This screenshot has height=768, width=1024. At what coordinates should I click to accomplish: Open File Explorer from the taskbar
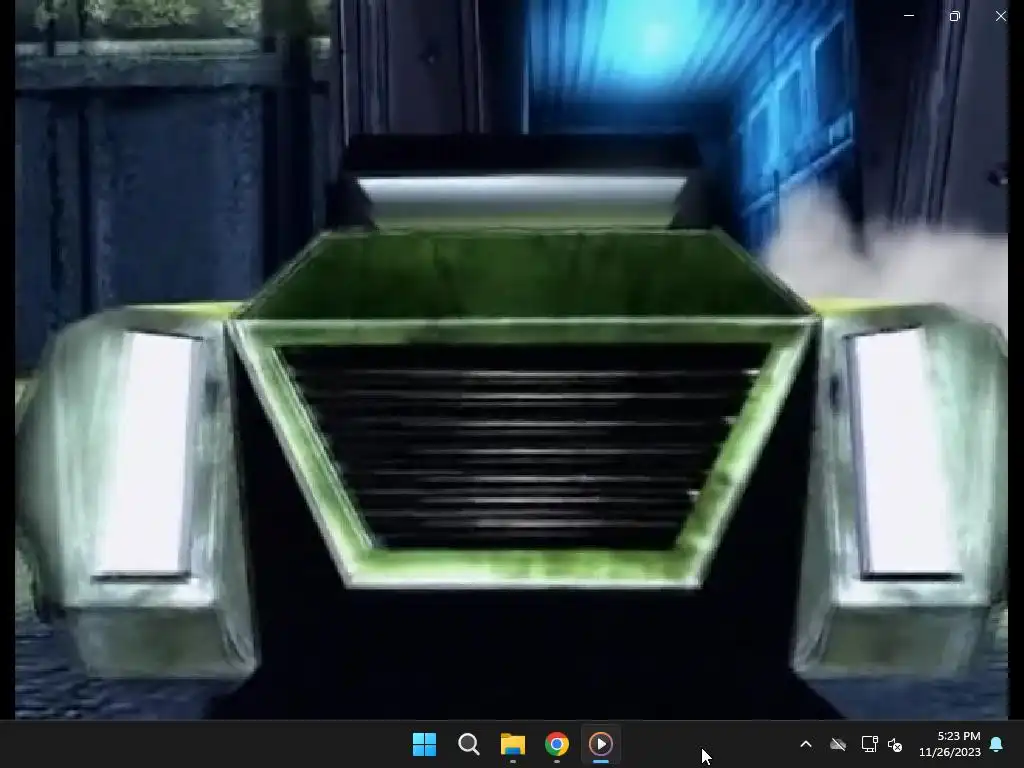point(513,744)
